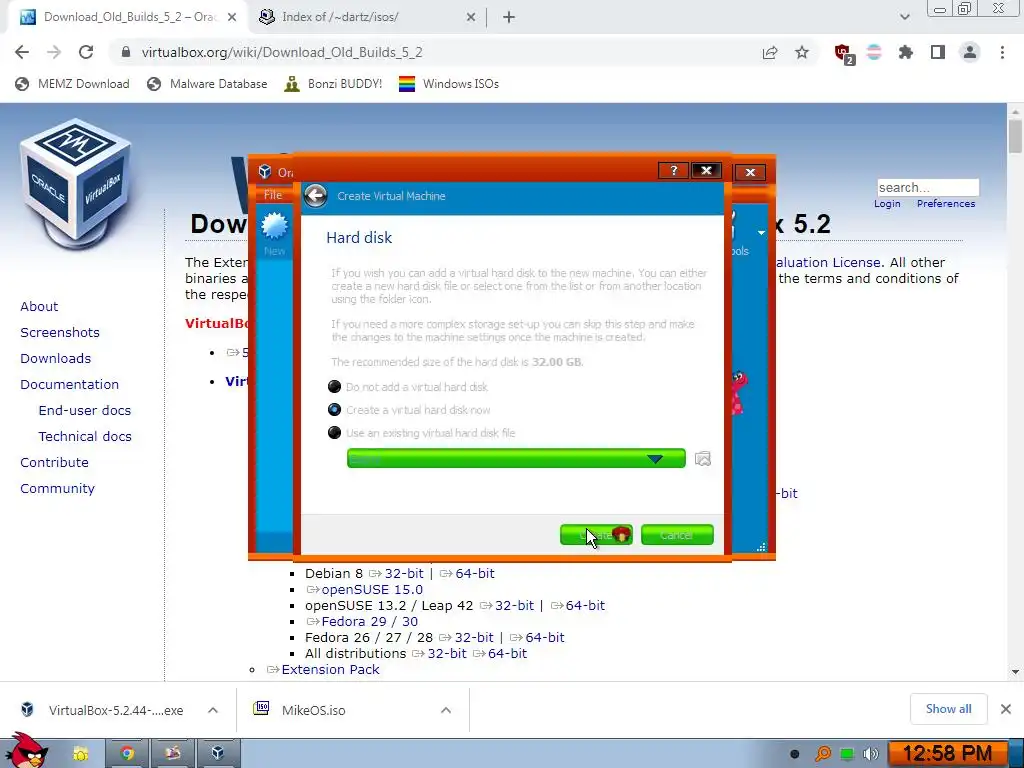The image size is (1024, 768).
Task: Bookmark this page with the star icon
Action: pos(802,52)
